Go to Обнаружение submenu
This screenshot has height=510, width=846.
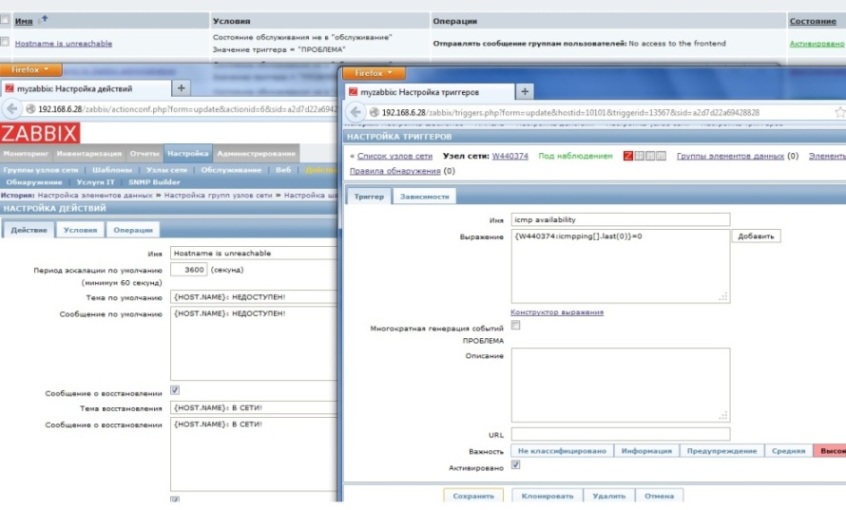coord(34,182)
